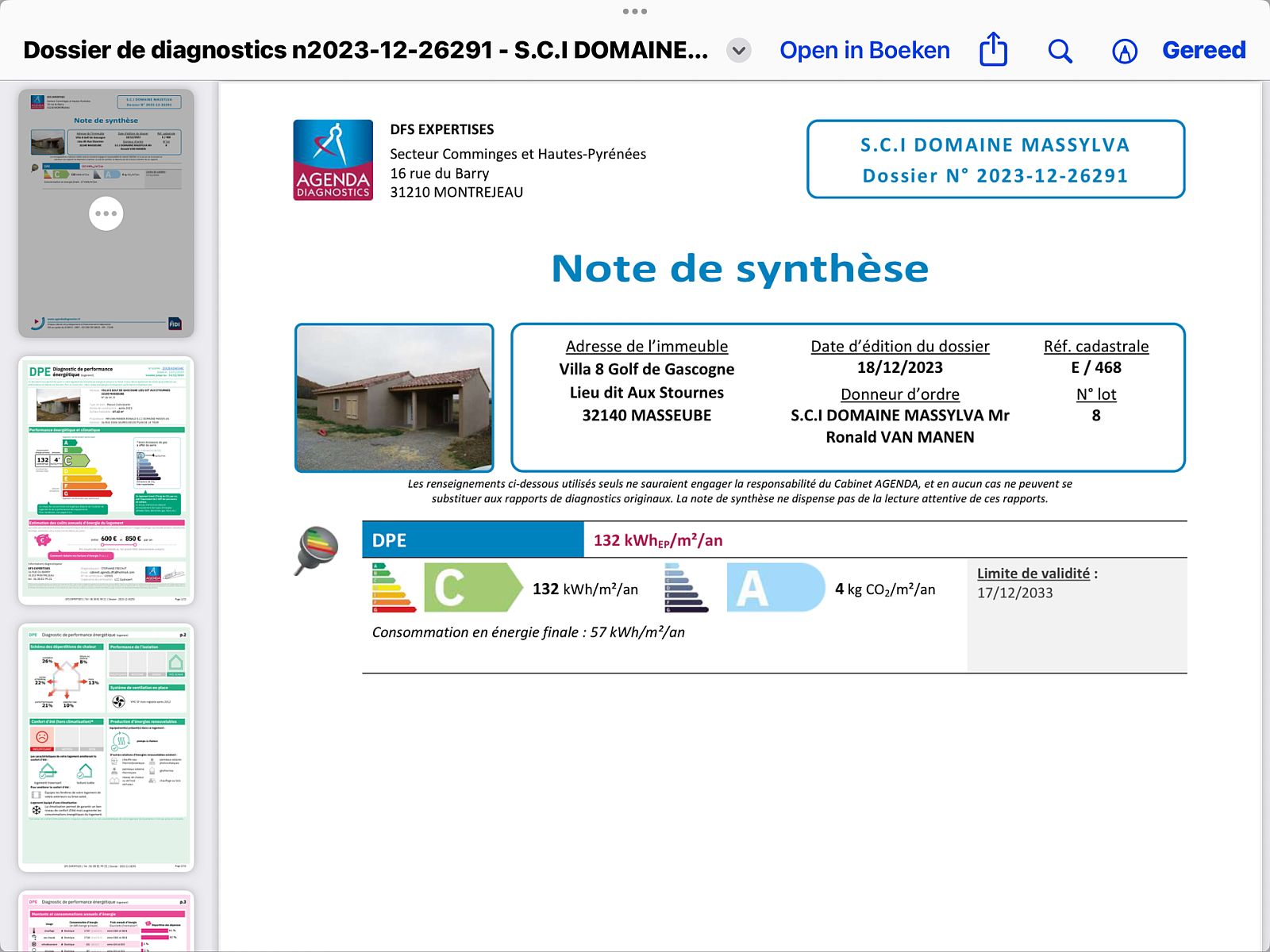
Task: Select the Note de synthèse page thumbnail
Action: (106, 213)
